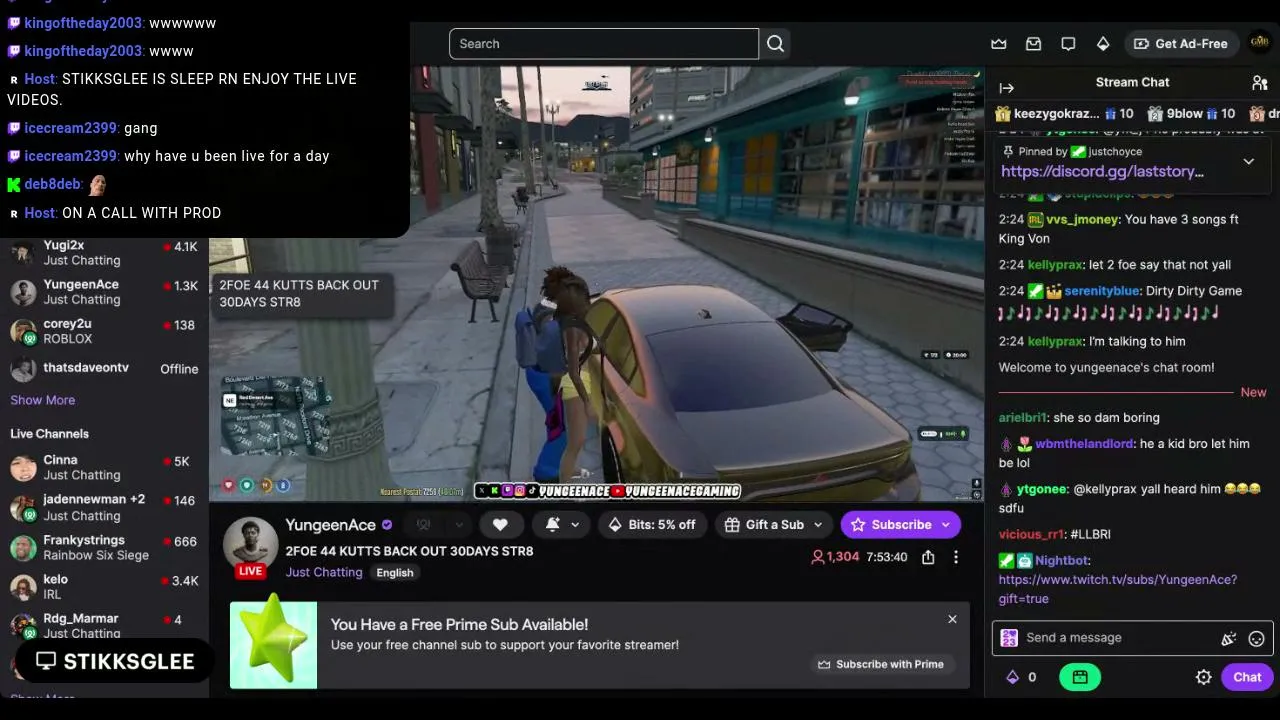This screenshot has width=1280, height=720.
Task: Share the stream via share icon
Action: (x=928, y=557)
